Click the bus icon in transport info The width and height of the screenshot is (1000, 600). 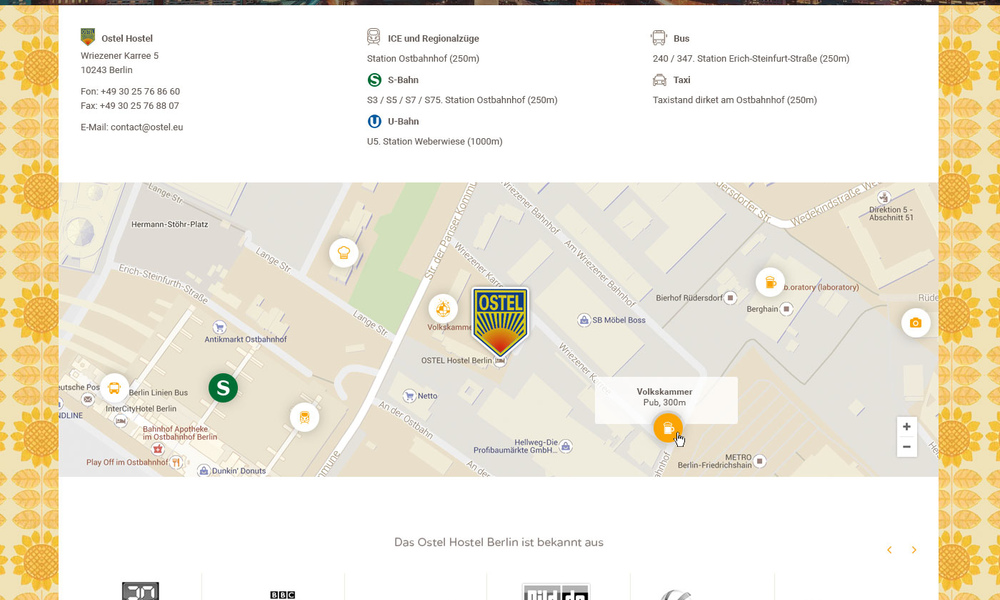click(x=659, y=38)
